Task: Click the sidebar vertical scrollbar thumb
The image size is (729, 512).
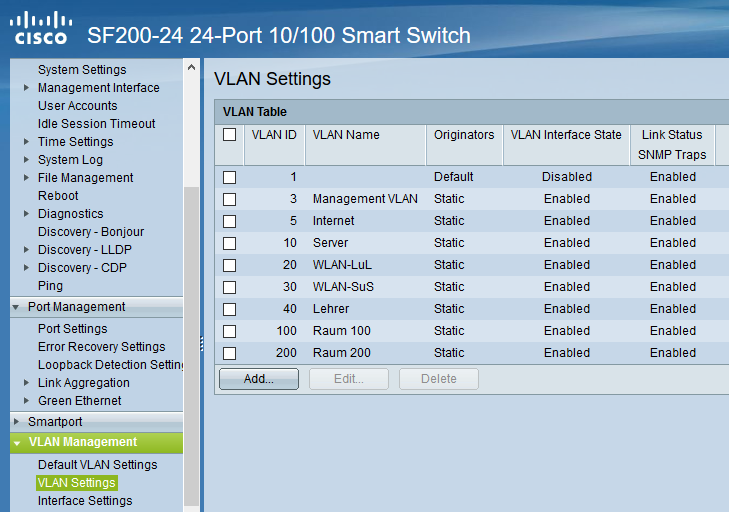Action: [191, 346]
